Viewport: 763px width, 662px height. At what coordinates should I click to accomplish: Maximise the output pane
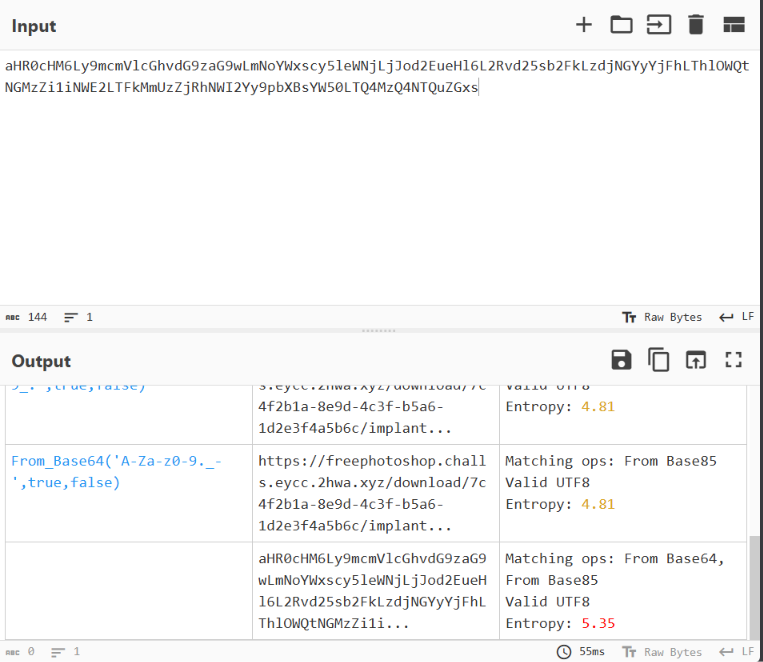tap(733, 360)
